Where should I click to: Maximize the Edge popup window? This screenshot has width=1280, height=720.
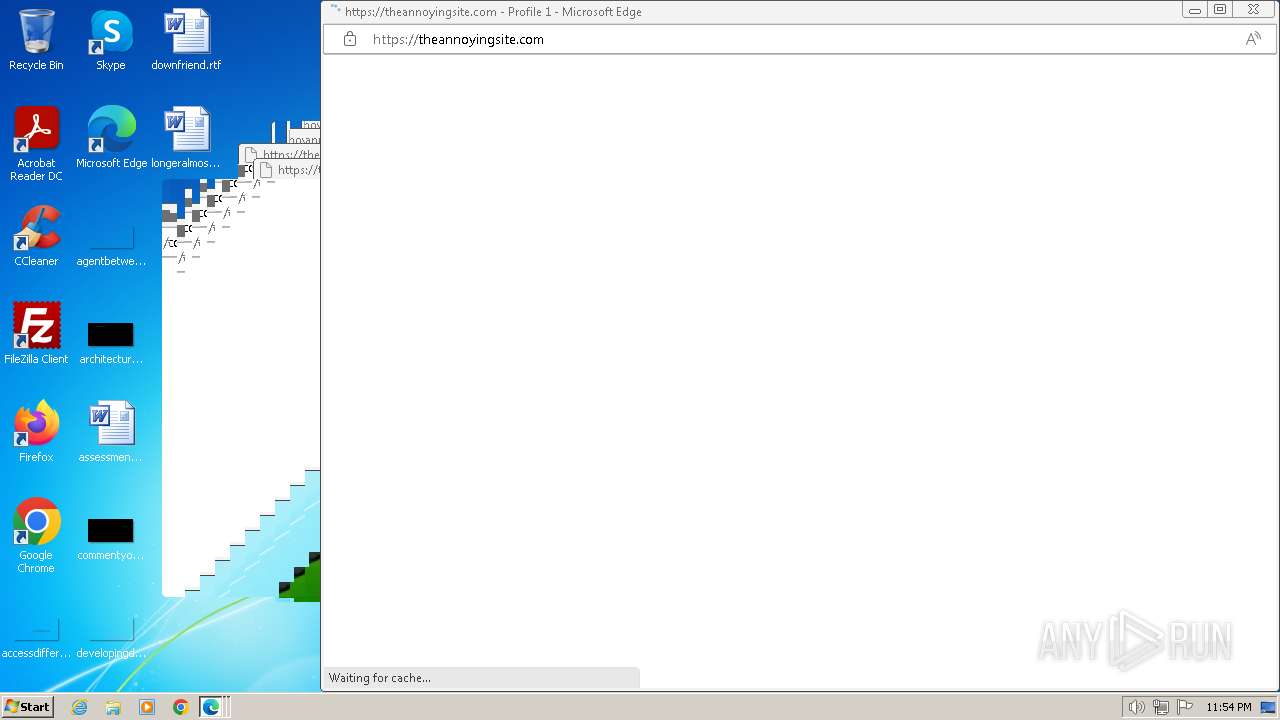(x=1220, y=10)
